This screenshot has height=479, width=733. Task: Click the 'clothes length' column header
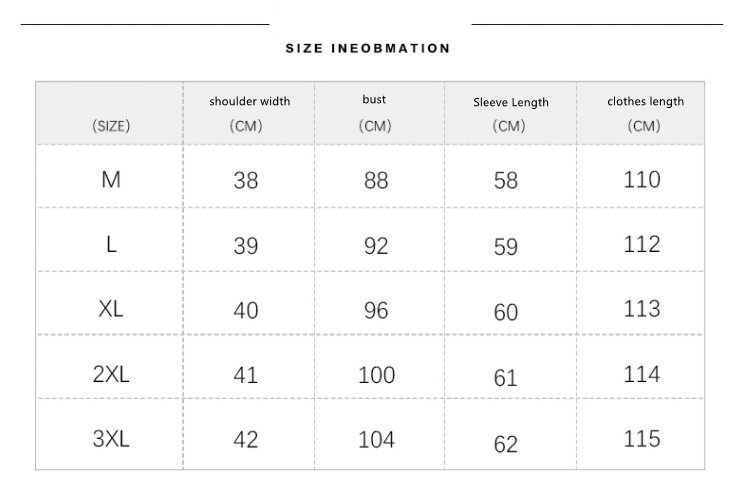(645, 101)
